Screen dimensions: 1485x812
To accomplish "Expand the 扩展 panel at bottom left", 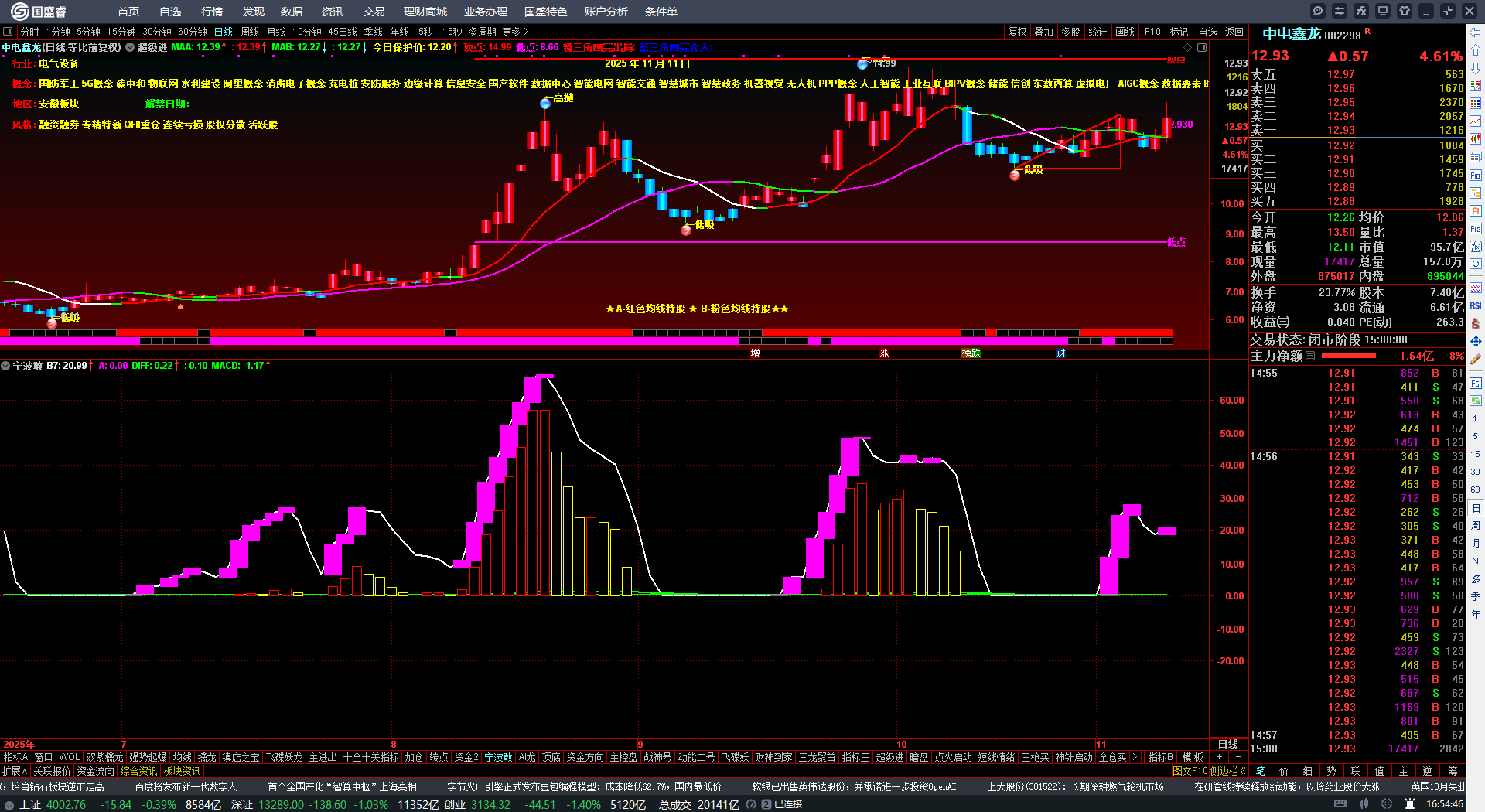I will [x=15, y=771].
